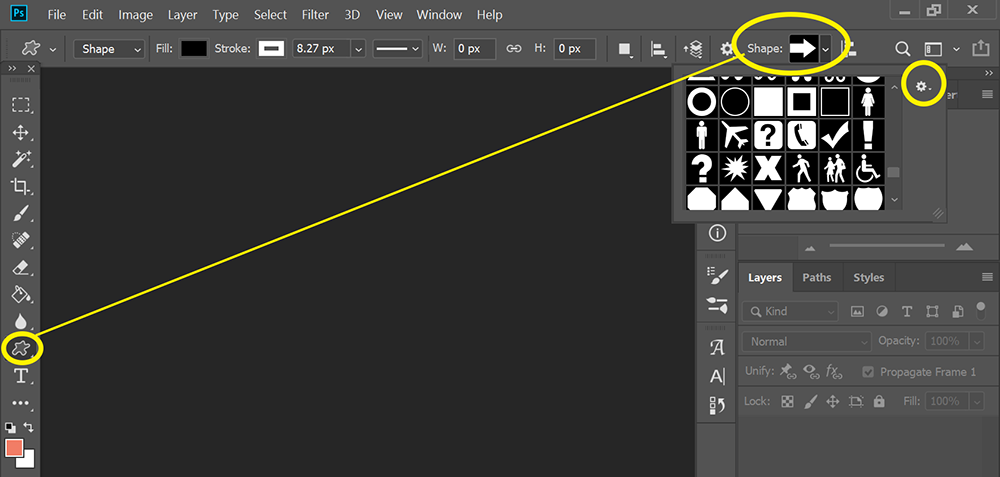Select the Crop tool
The height and width of the screenshot is (477, 1000).
21,186
